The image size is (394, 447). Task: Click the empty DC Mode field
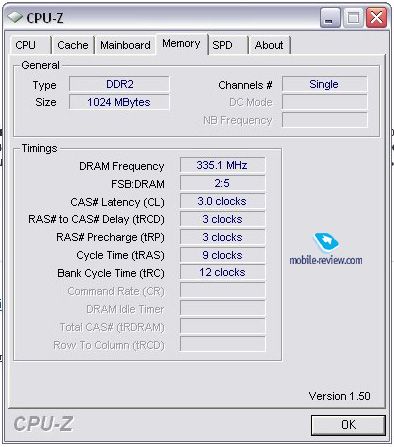click(325, 102)
